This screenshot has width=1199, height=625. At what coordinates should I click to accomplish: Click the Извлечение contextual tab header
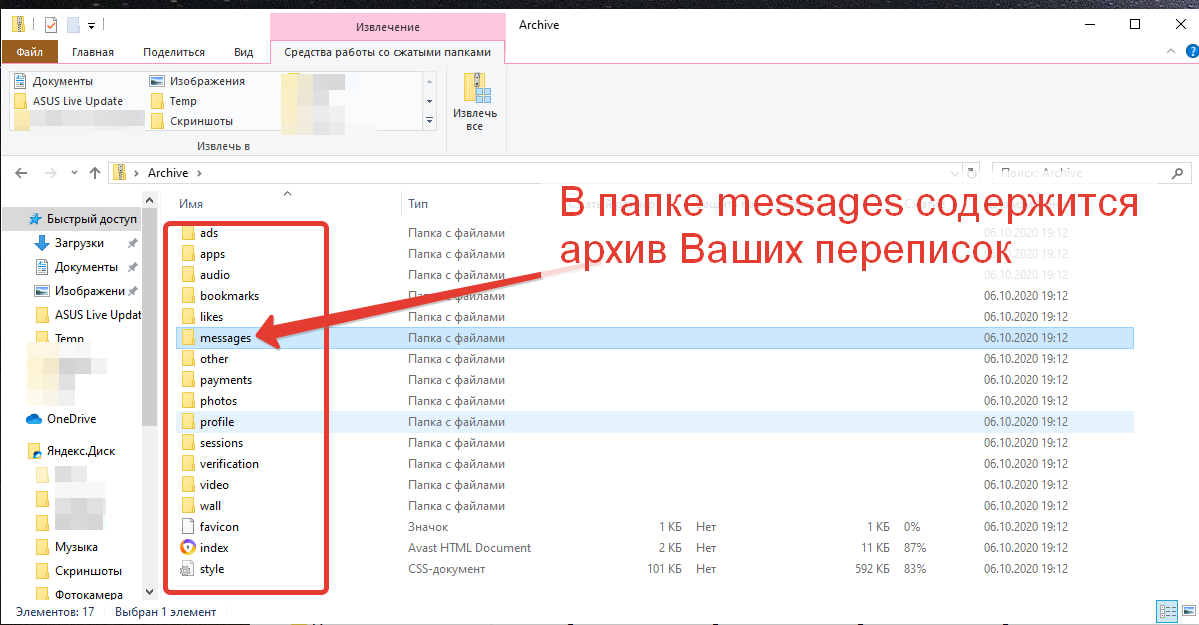click(388, 27)
